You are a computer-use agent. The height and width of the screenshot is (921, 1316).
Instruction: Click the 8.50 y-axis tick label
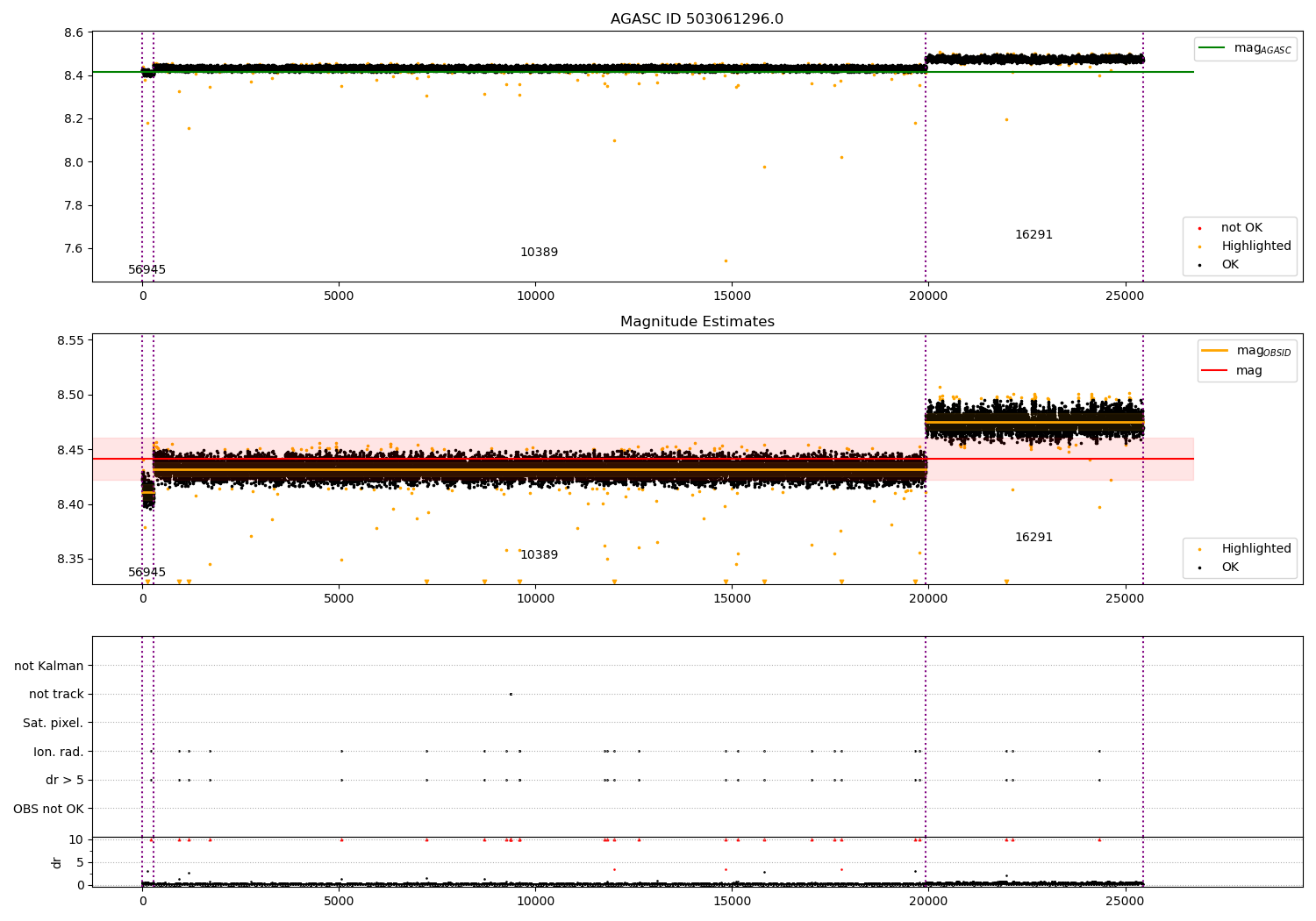(x=71, y=395)
